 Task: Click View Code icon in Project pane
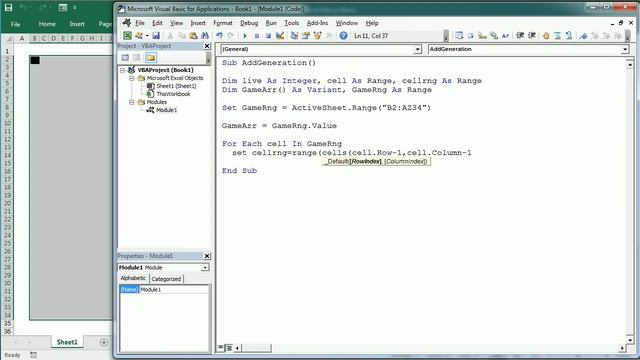coord(125,58)
